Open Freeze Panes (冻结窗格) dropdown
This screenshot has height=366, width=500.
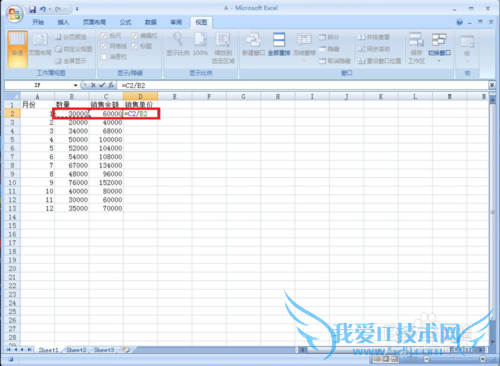click(x=304, y=48)
